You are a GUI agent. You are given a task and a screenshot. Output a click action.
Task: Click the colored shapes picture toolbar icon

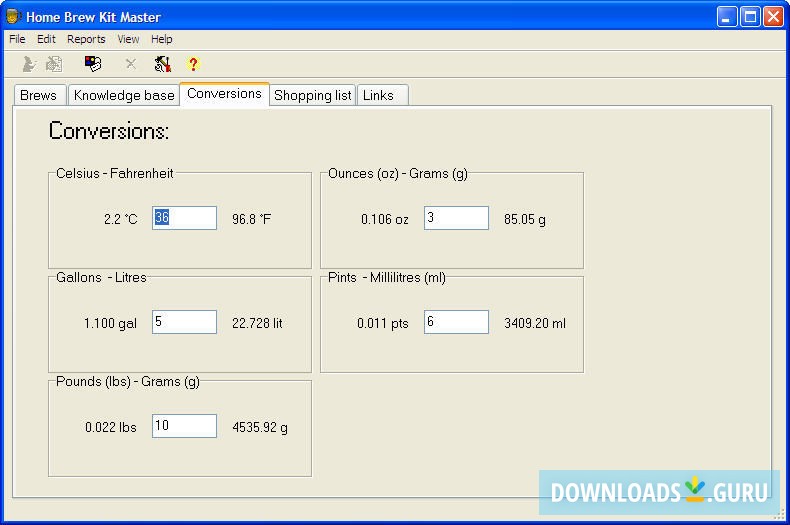[x=93, y=63]
